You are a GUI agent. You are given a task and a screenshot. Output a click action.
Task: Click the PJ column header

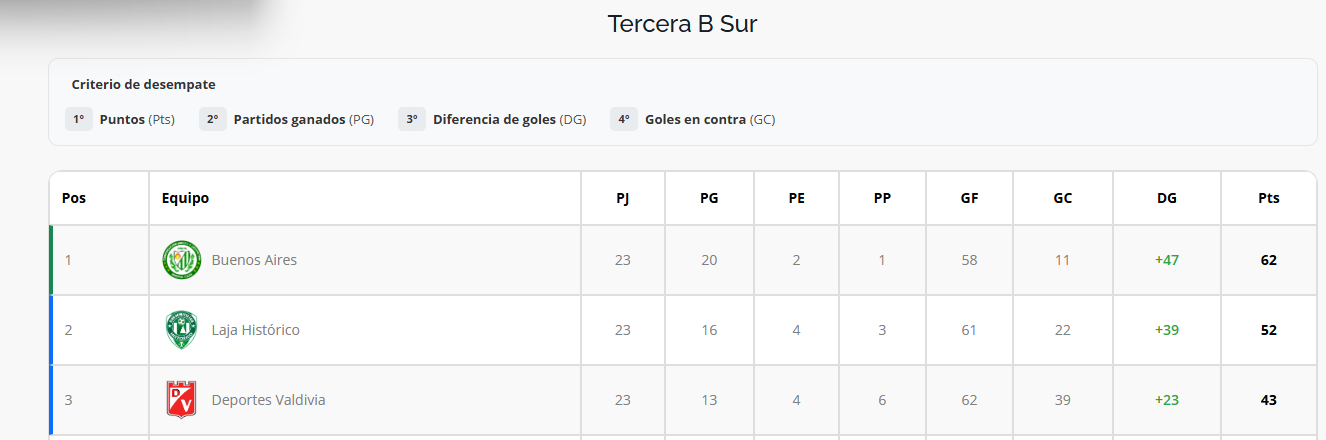623,198
